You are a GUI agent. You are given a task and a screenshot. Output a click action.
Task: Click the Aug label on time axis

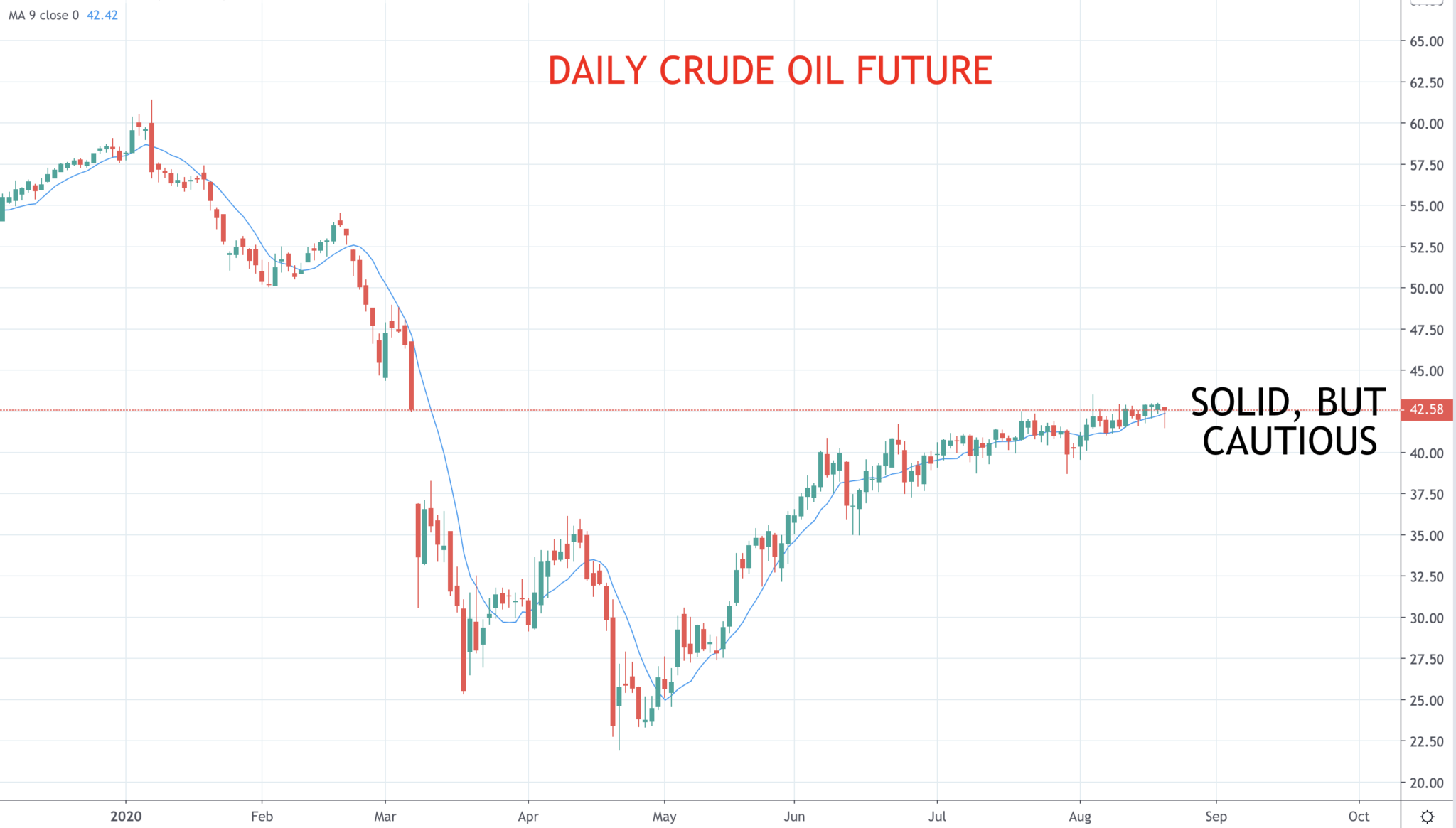(1079, 817)
